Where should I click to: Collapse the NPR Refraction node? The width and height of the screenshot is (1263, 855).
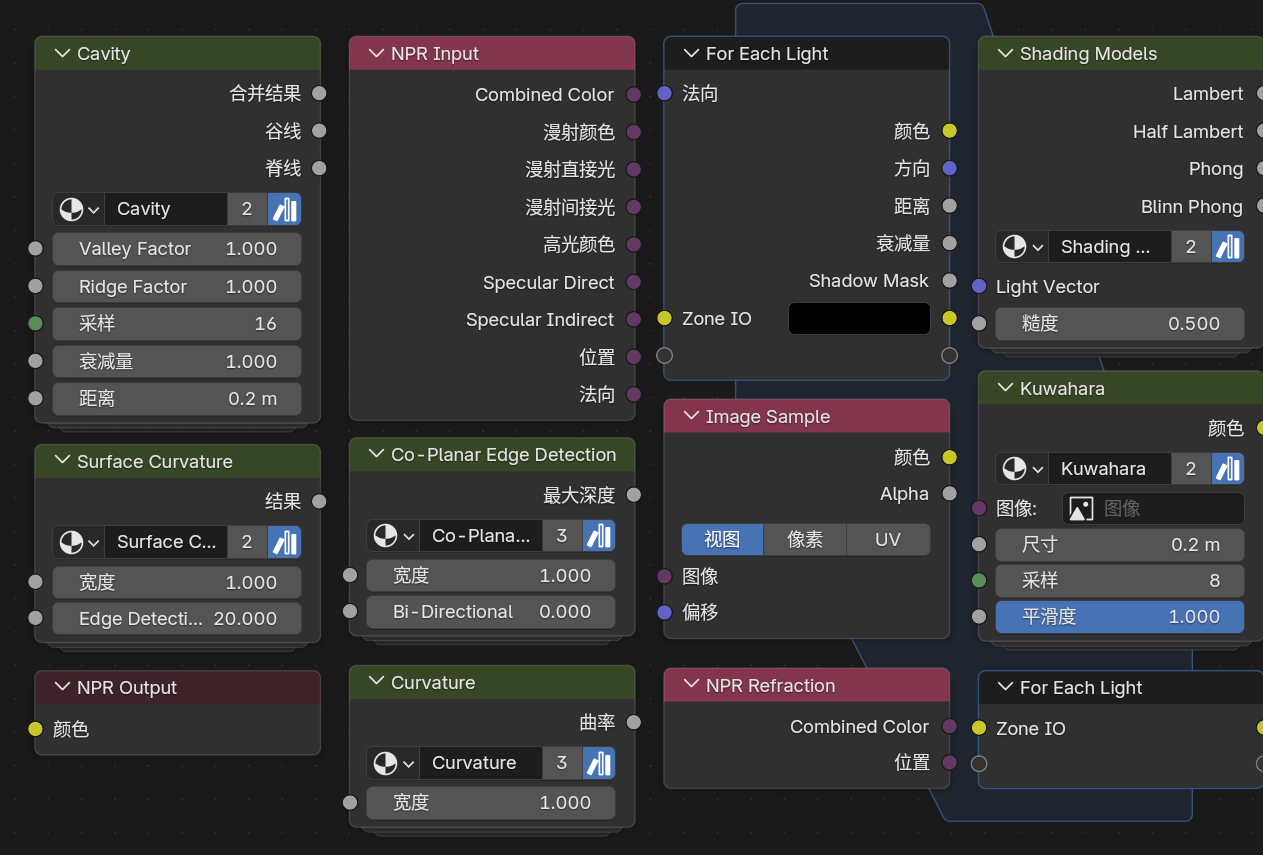[x=691, y=686]
